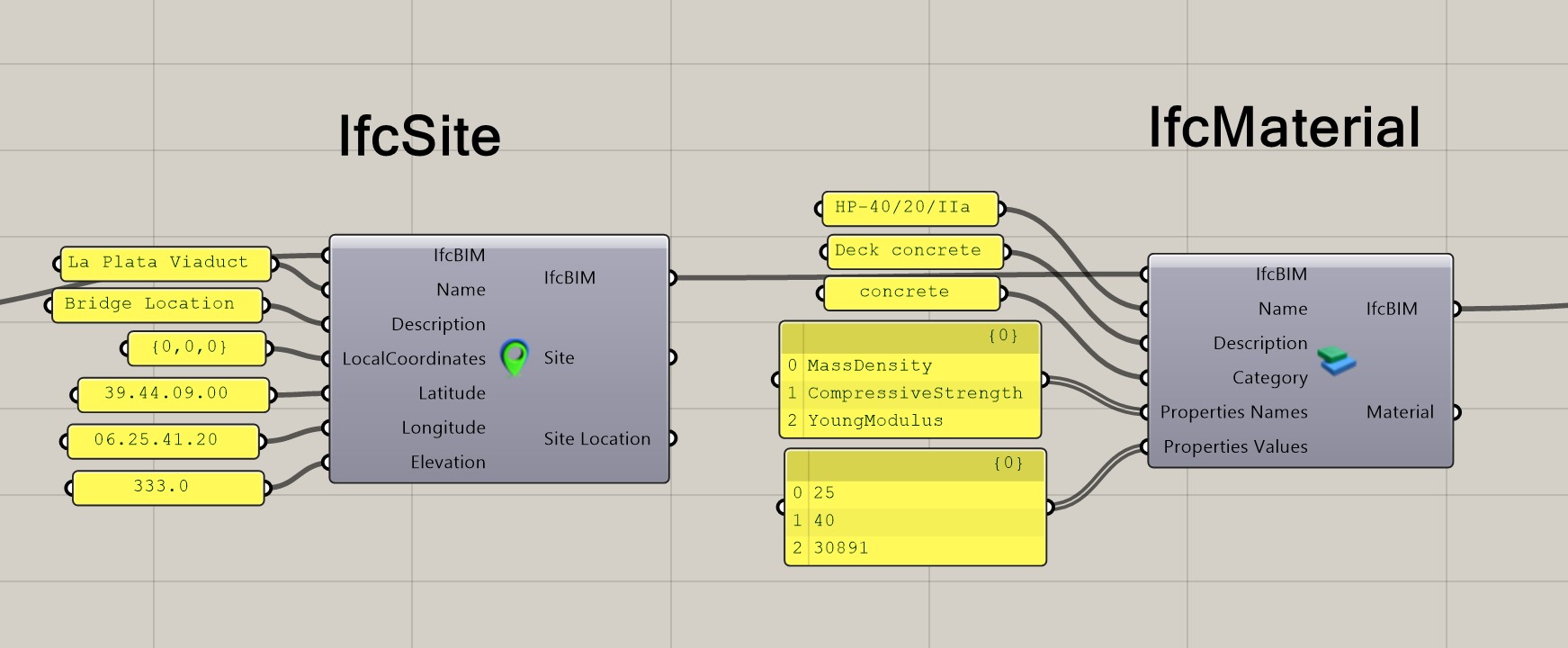Select the longitude panel 06.25.41.20

(162, 440)
